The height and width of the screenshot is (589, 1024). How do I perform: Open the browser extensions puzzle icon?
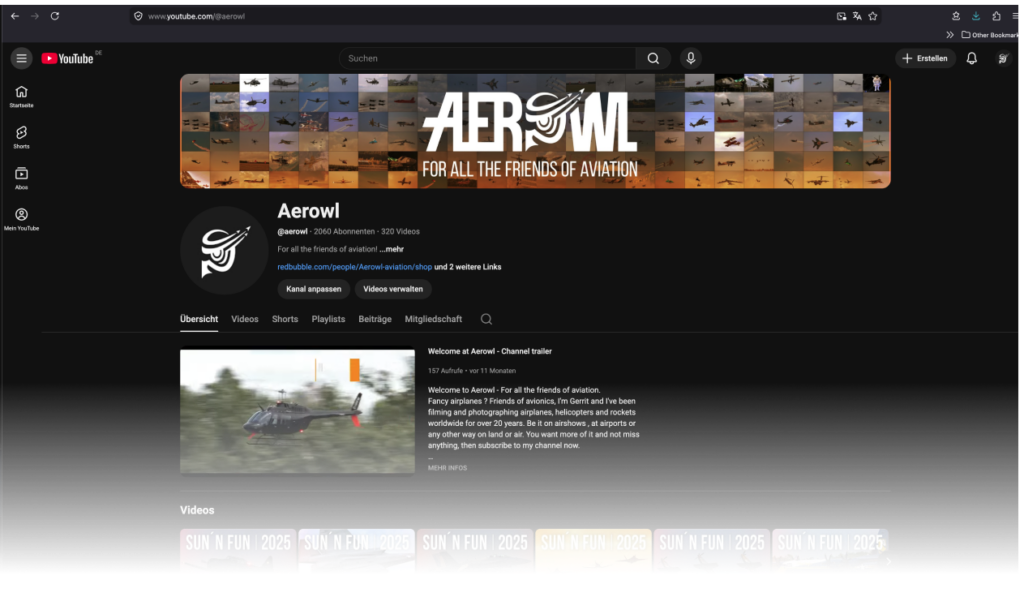click(x=996, y=16)
